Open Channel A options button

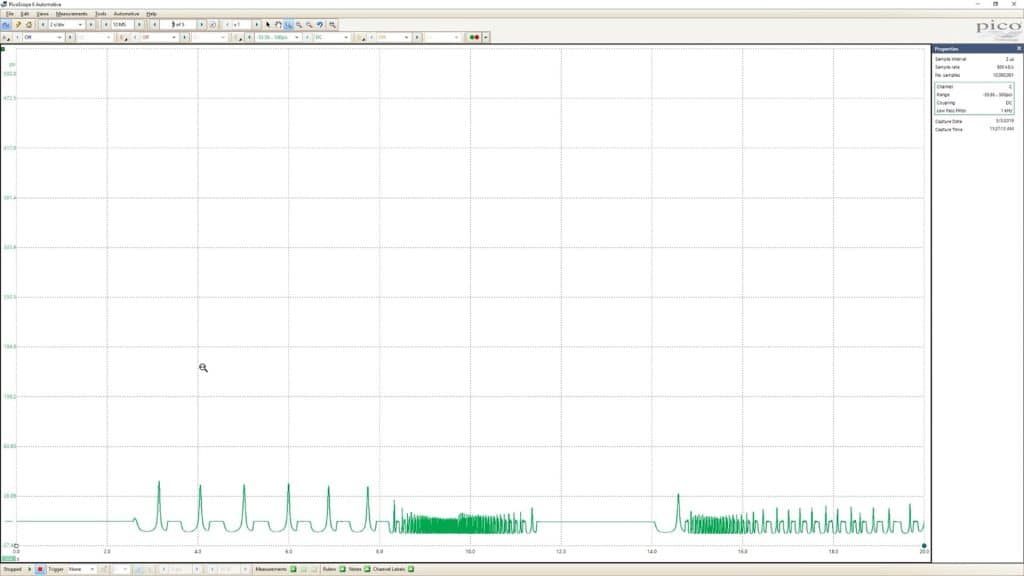[7, 37]
